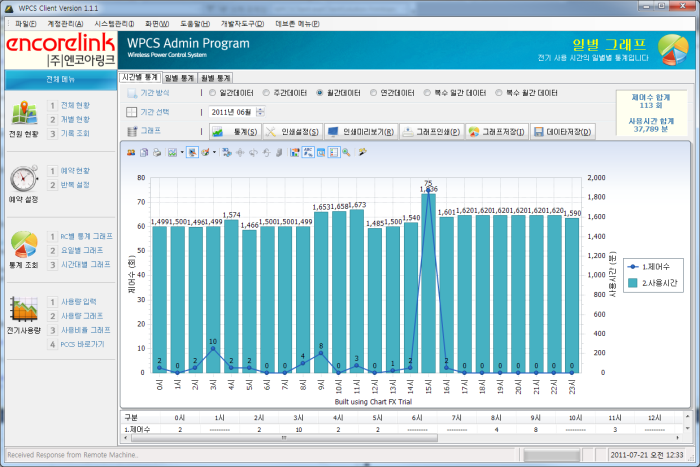Click the two-people personalize chart icon

(131, 153)
